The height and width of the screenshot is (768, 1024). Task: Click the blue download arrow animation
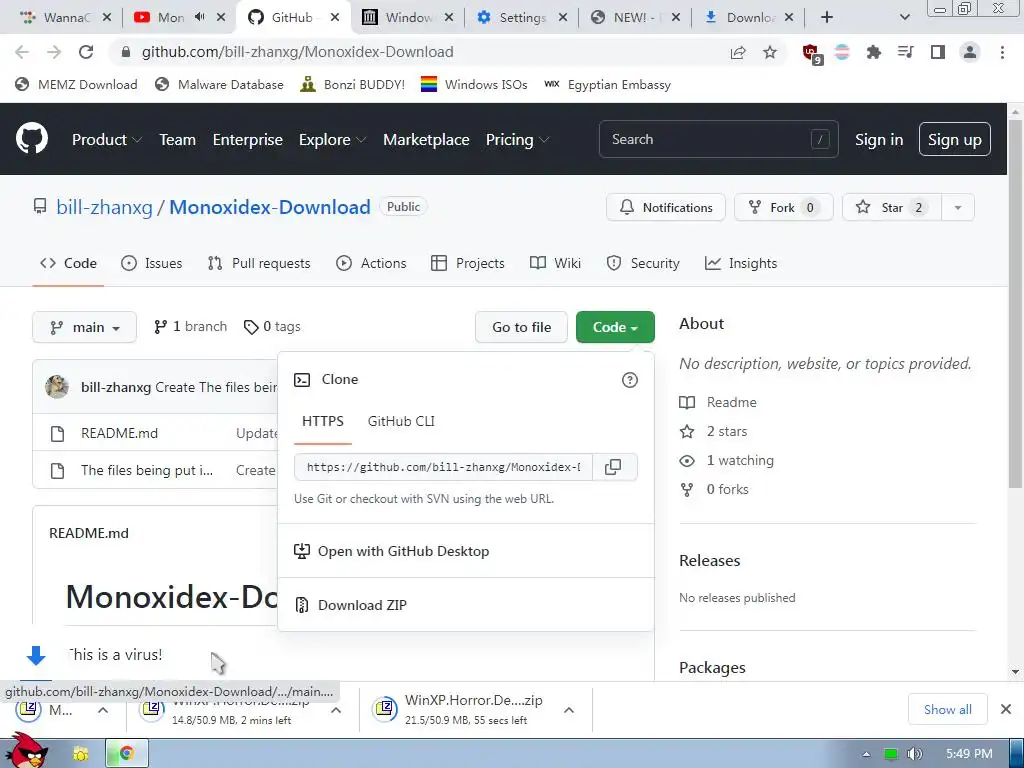coord(36,655)
